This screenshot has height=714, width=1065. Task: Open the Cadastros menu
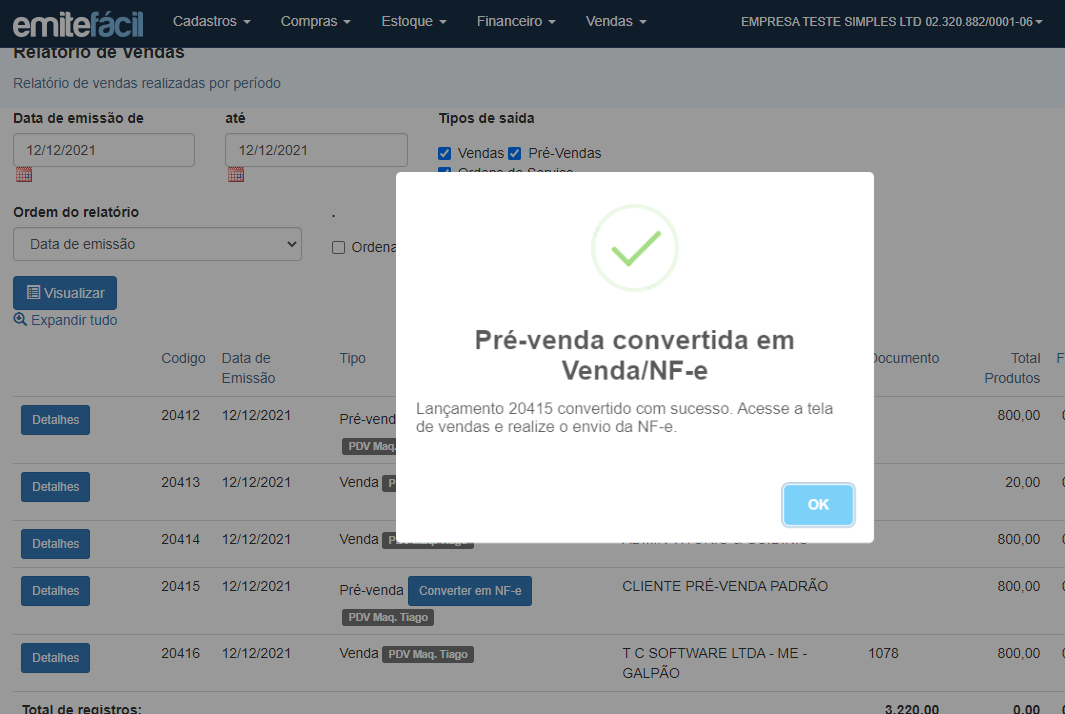coord(211,22)
